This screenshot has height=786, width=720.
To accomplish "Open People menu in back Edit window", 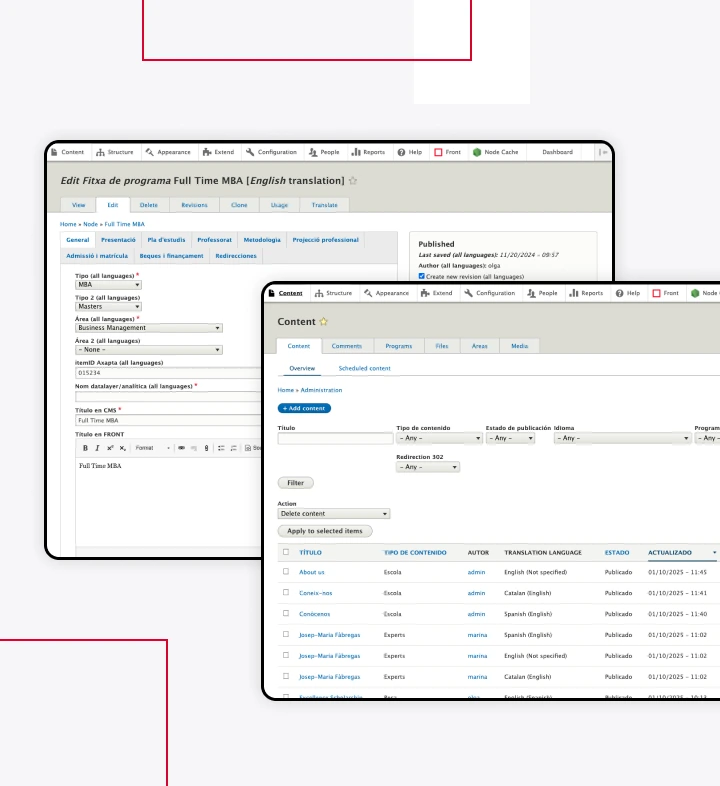I will tap(324, 152).
